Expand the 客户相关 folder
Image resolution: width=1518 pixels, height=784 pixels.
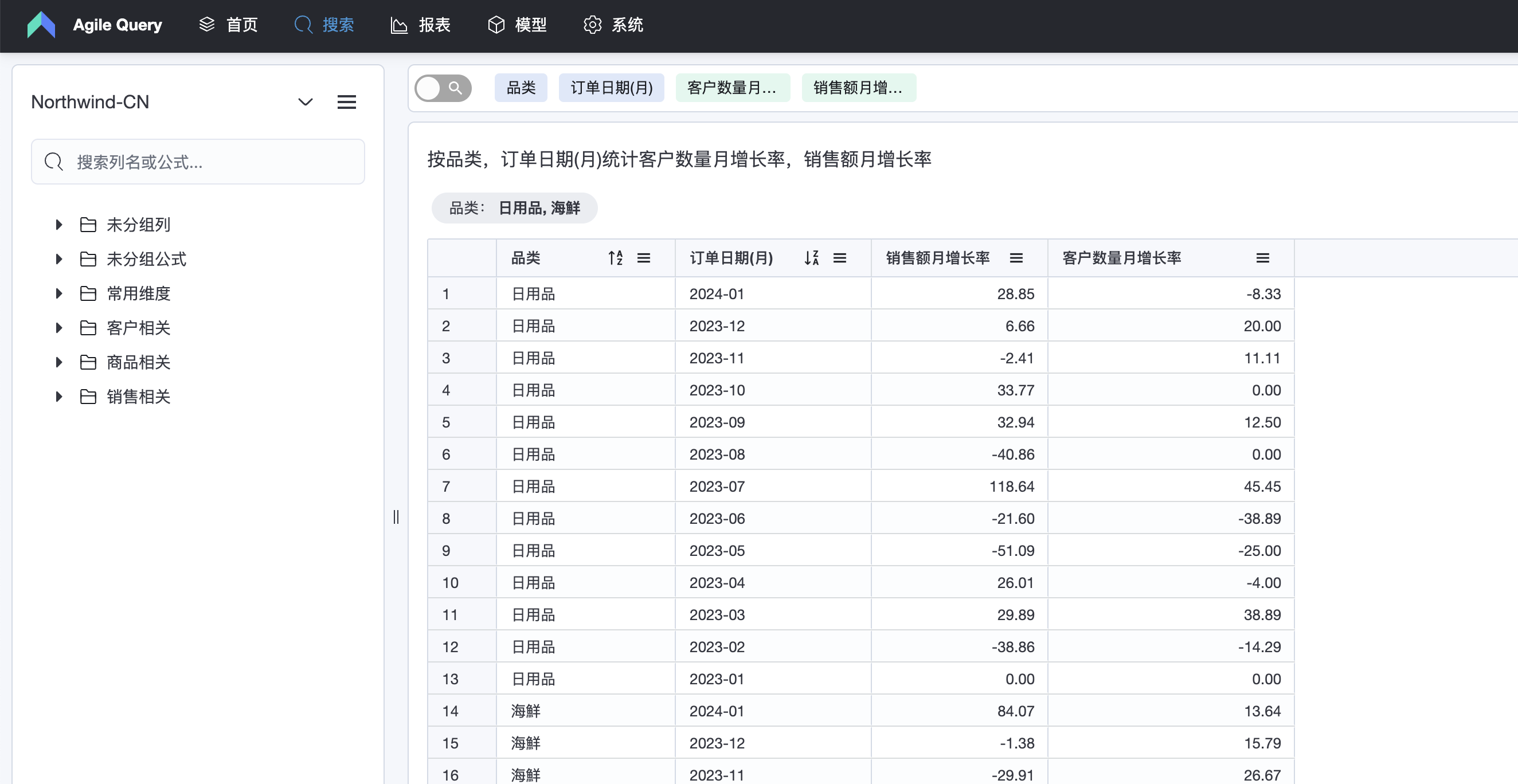pos(59,327)
